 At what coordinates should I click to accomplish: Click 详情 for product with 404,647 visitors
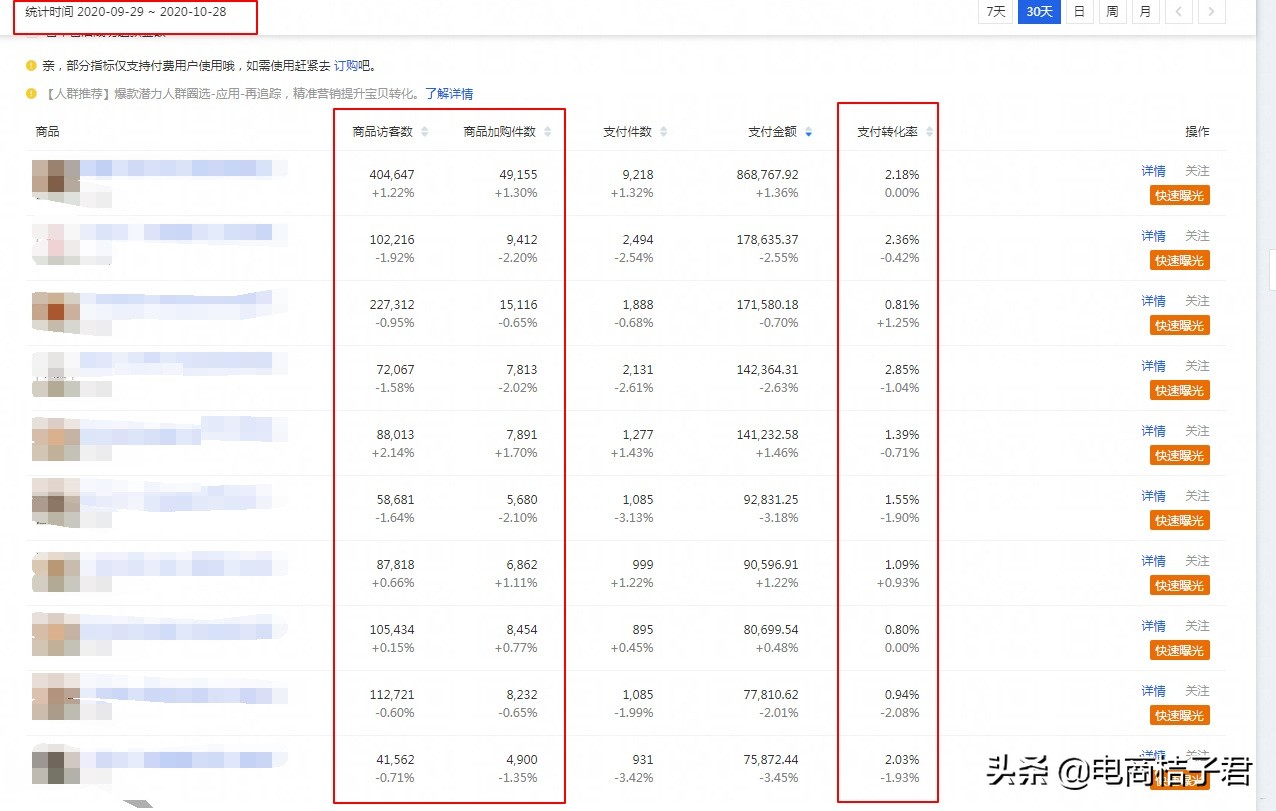1153,171
